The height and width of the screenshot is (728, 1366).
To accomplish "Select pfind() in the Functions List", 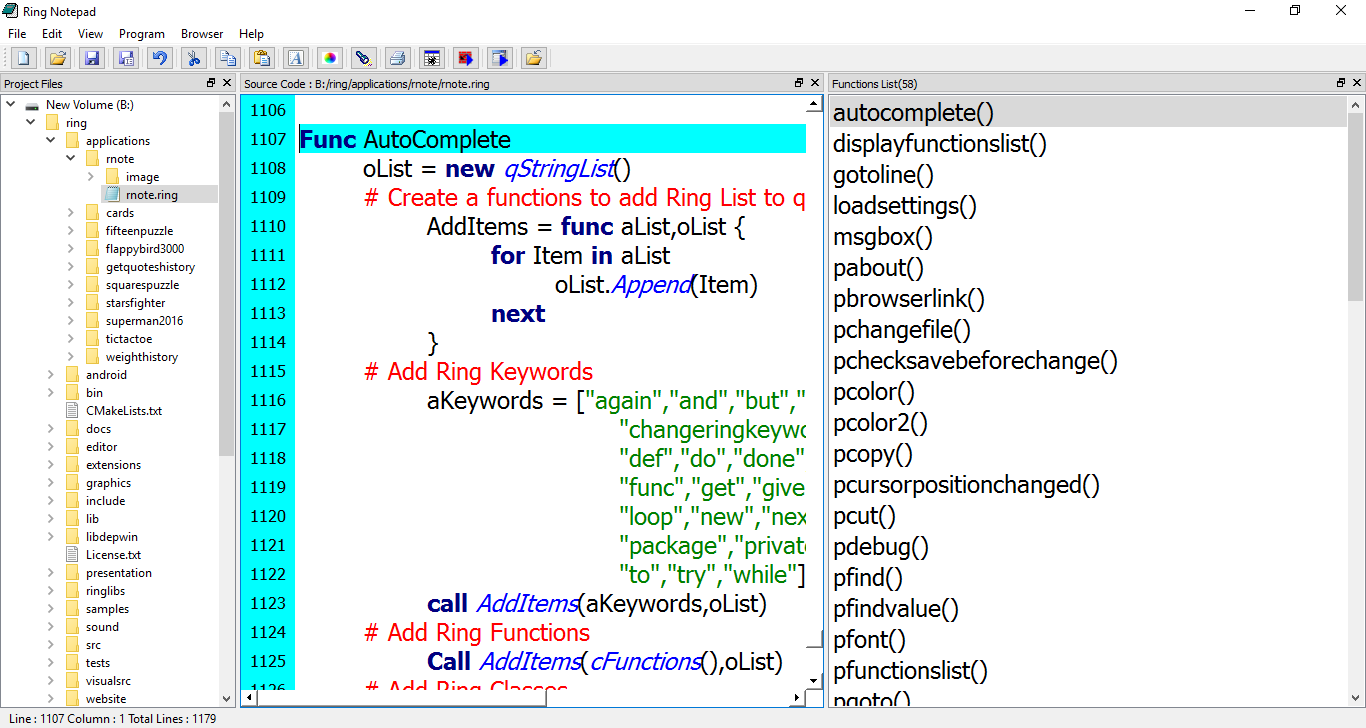I will 868,578.
